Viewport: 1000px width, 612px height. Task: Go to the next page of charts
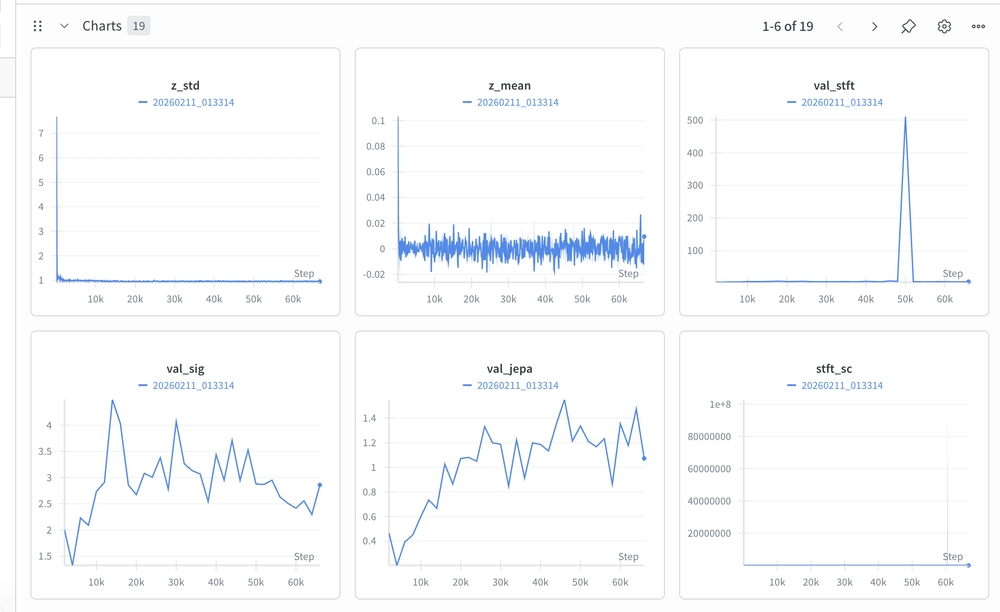tap(874, 26)
